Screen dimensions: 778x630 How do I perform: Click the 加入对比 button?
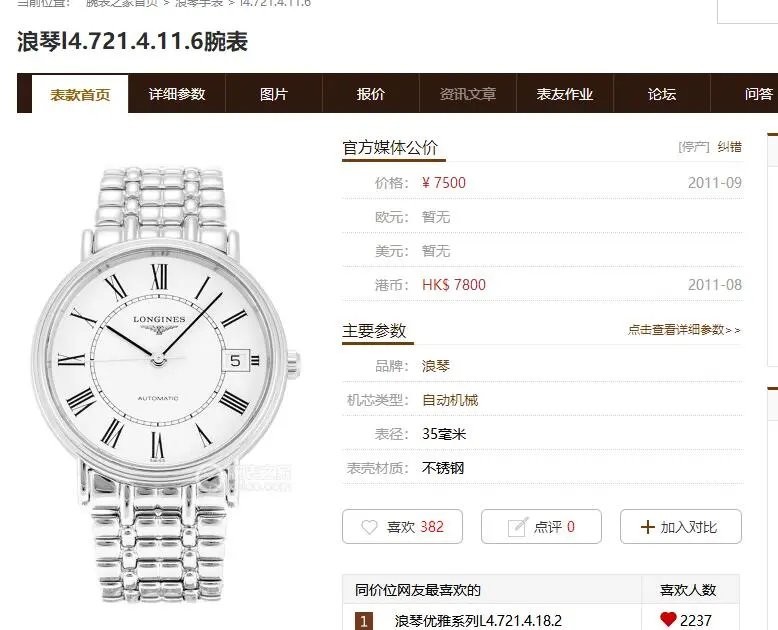[x=681, y=527]
